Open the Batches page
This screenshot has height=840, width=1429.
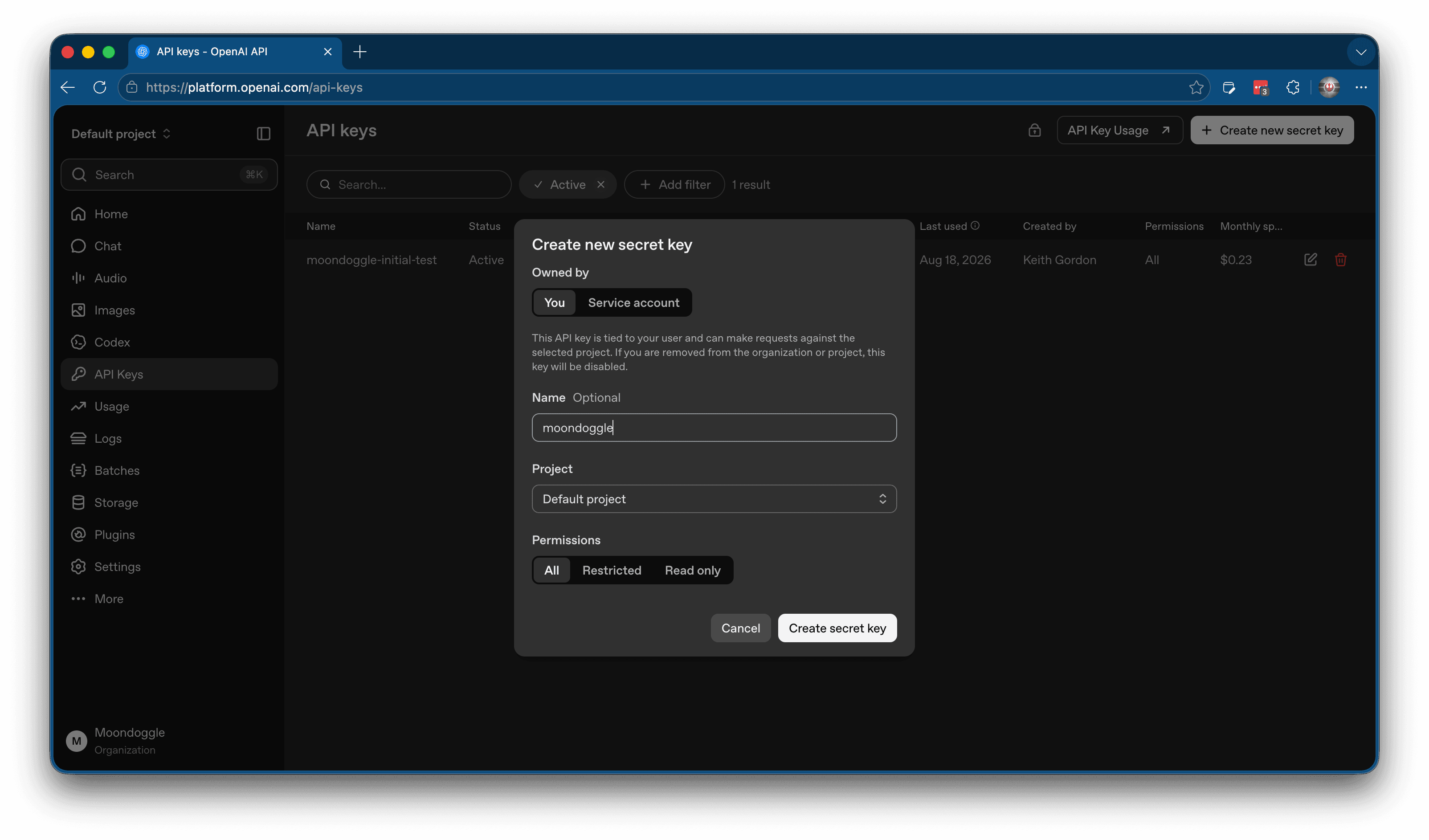(x=169, y=470)
